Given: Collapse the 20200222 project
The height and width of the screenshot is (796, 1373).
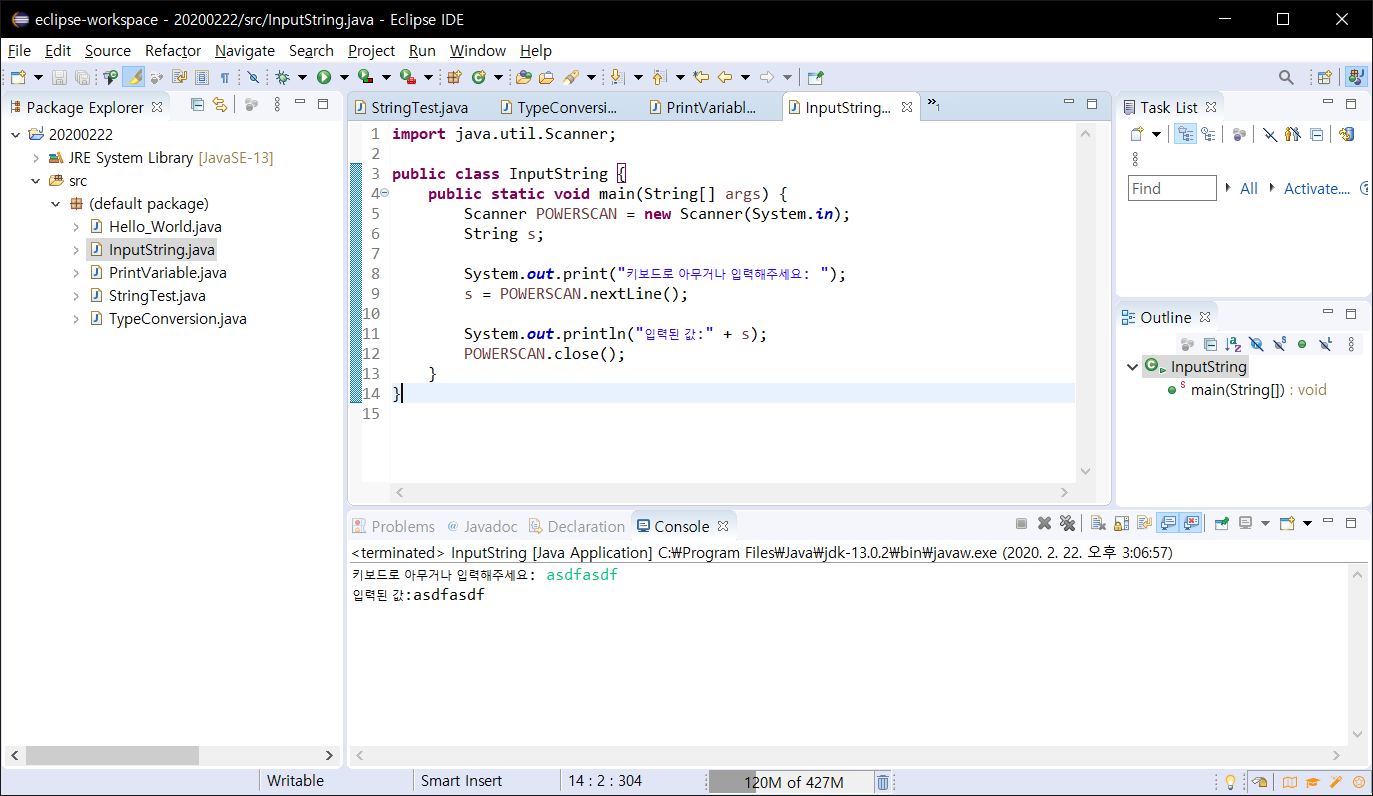Looking at the screenshot, I should [16, 135].
